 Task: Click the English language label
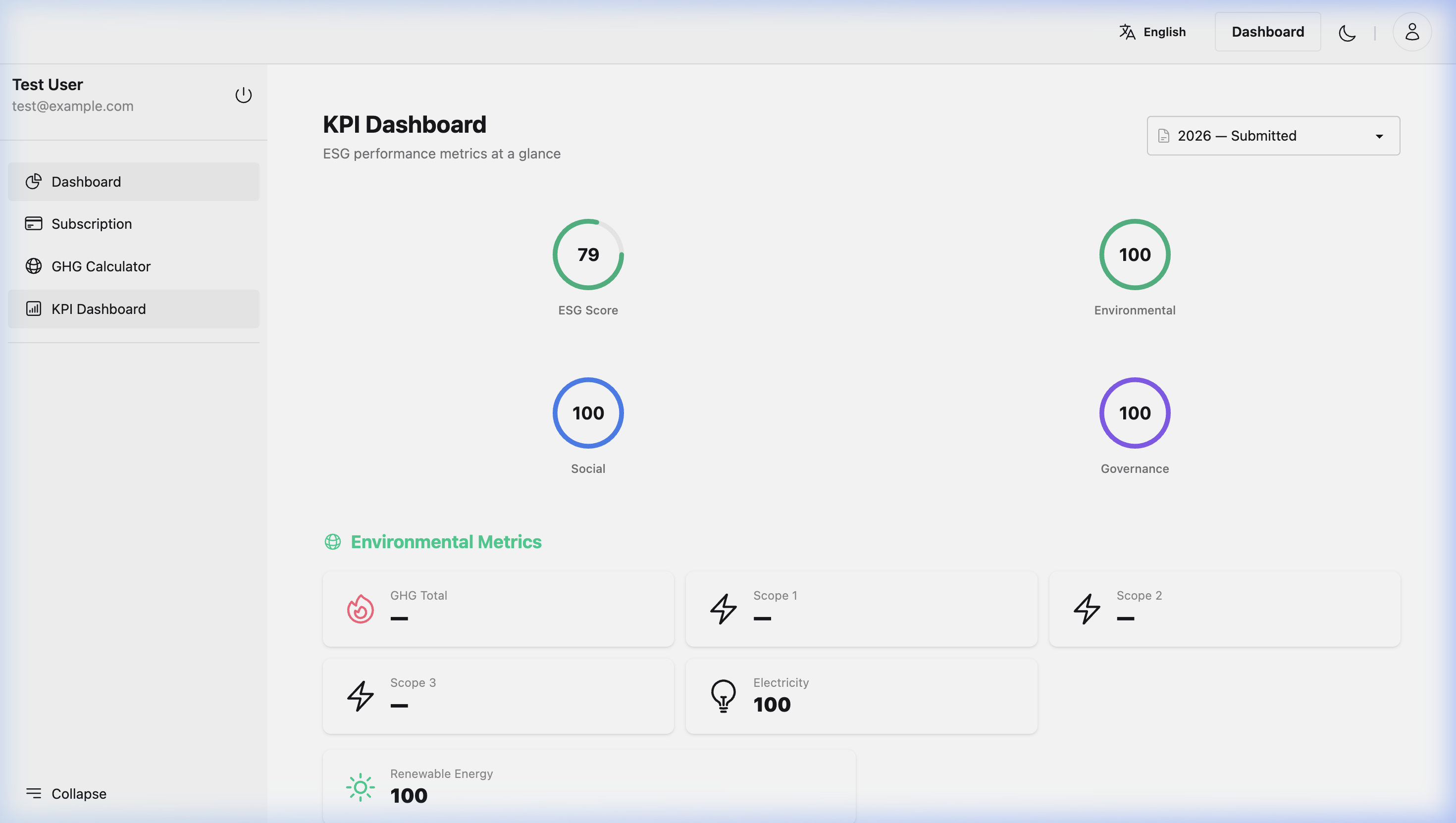tap(1163, 32)
